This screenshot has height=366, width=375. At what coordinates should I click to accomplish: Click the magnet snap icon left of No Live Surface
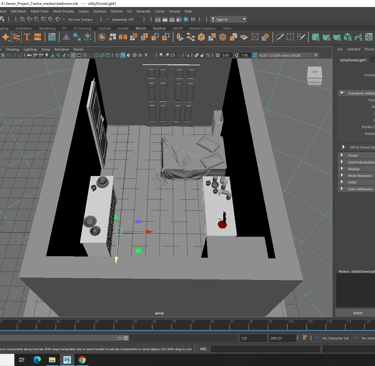click(58, 19)
